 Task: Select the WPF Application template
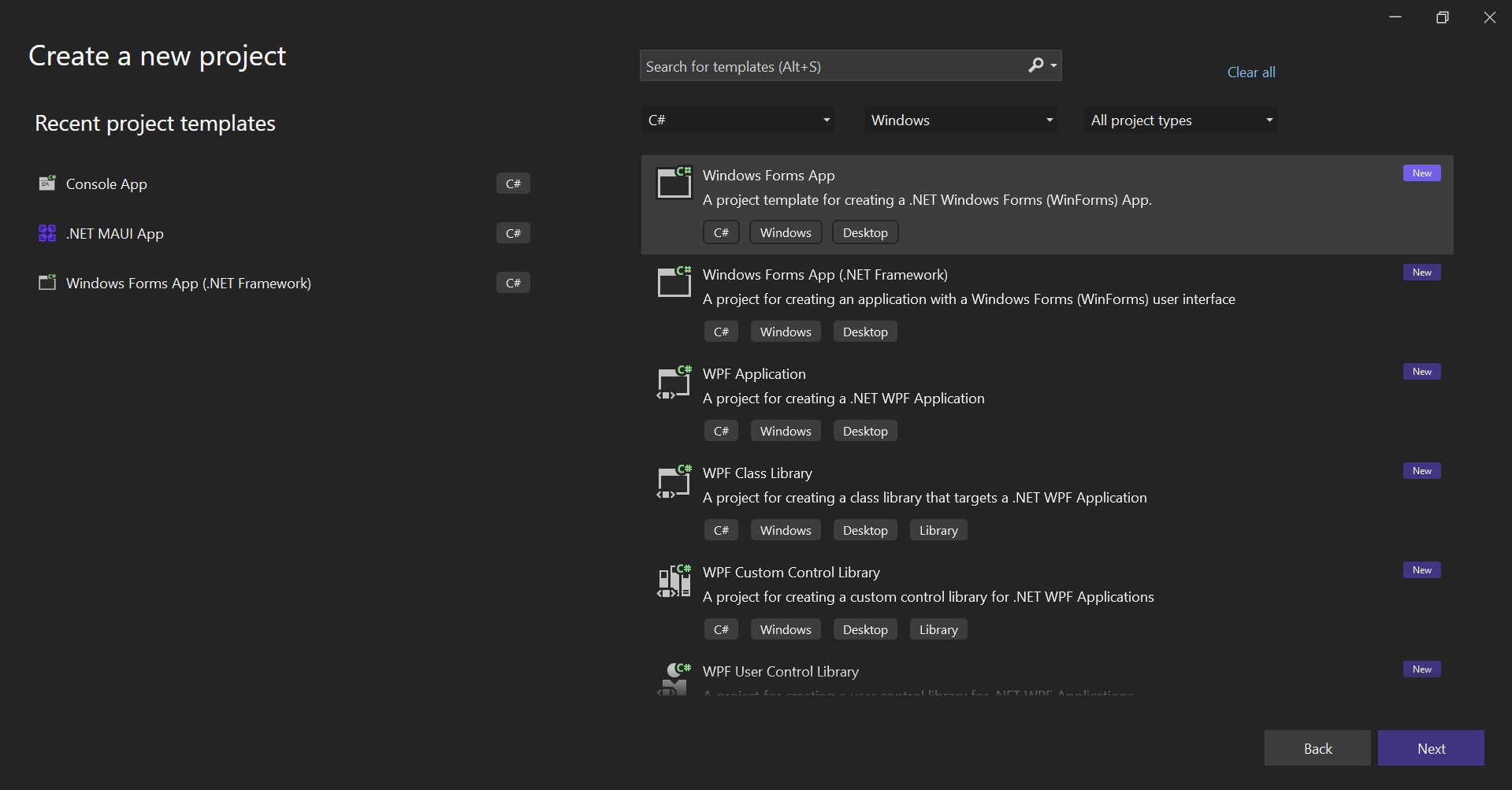(x=1047, y=403)
